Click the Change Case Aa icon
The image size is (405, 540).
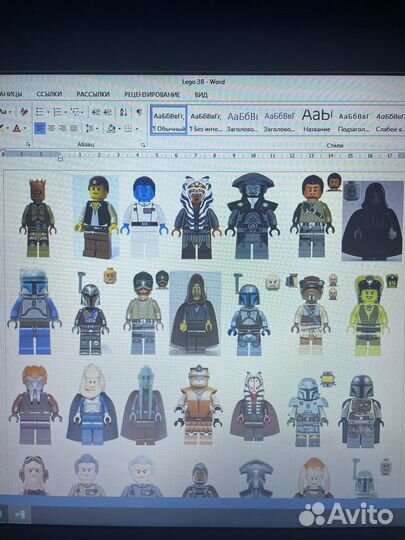3,112
